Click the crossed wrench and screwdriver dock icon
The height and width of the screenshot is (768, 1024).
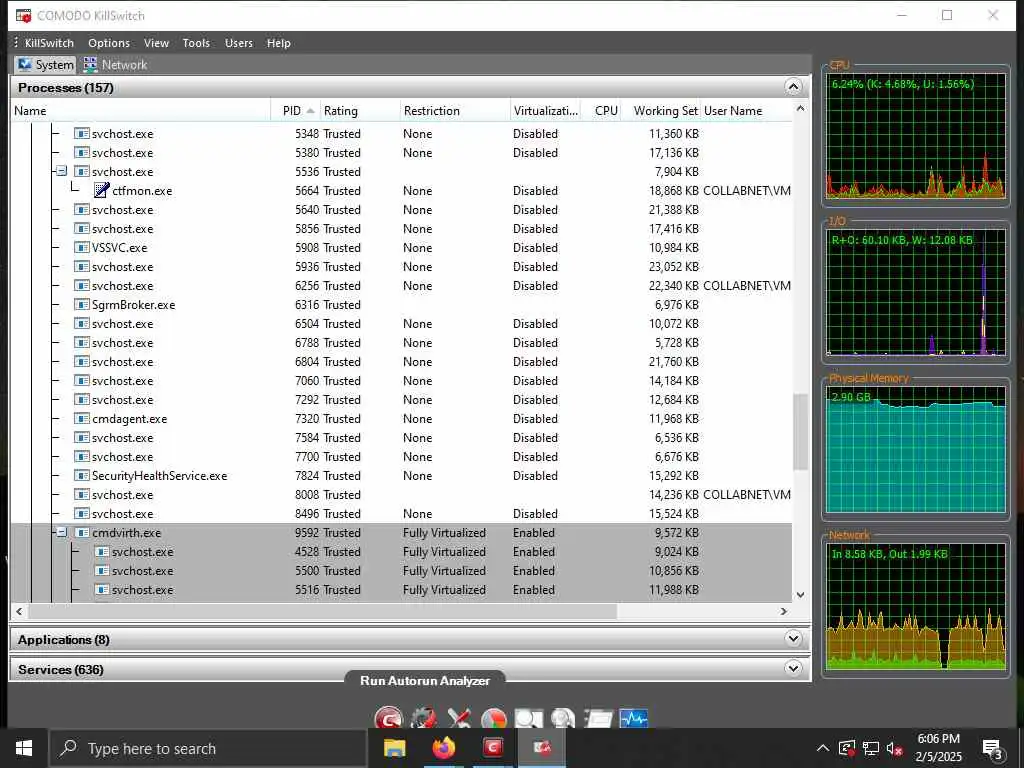(459, 718)
